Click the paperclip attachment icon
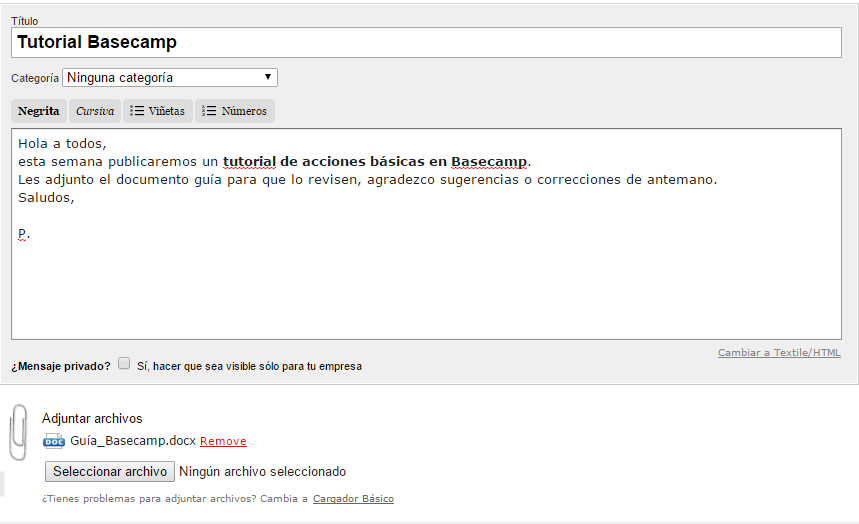 pos(18,432)
